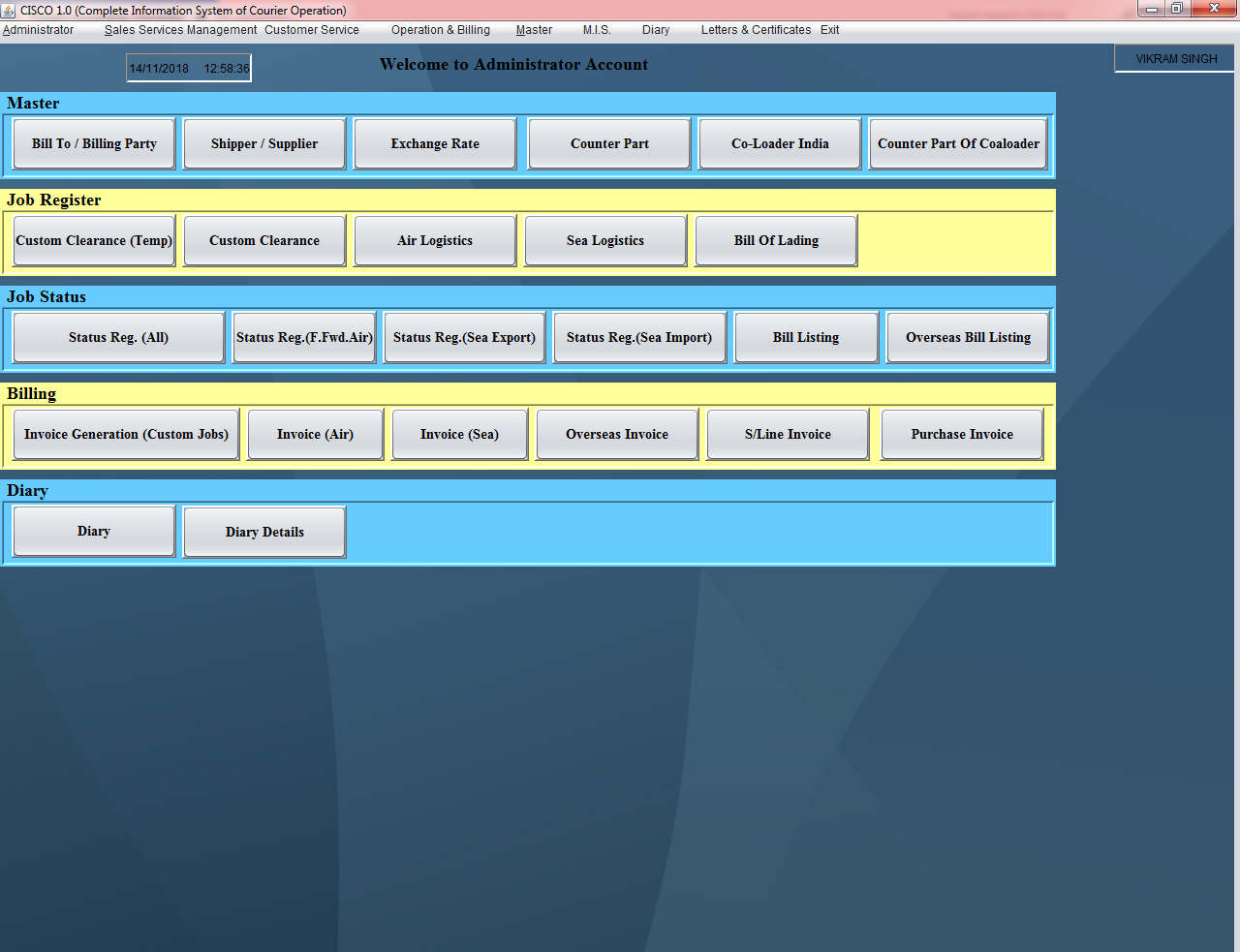Click the S/Line Invoice button
The width and height of the screenshot is (1240, 952).
point(788,434)
